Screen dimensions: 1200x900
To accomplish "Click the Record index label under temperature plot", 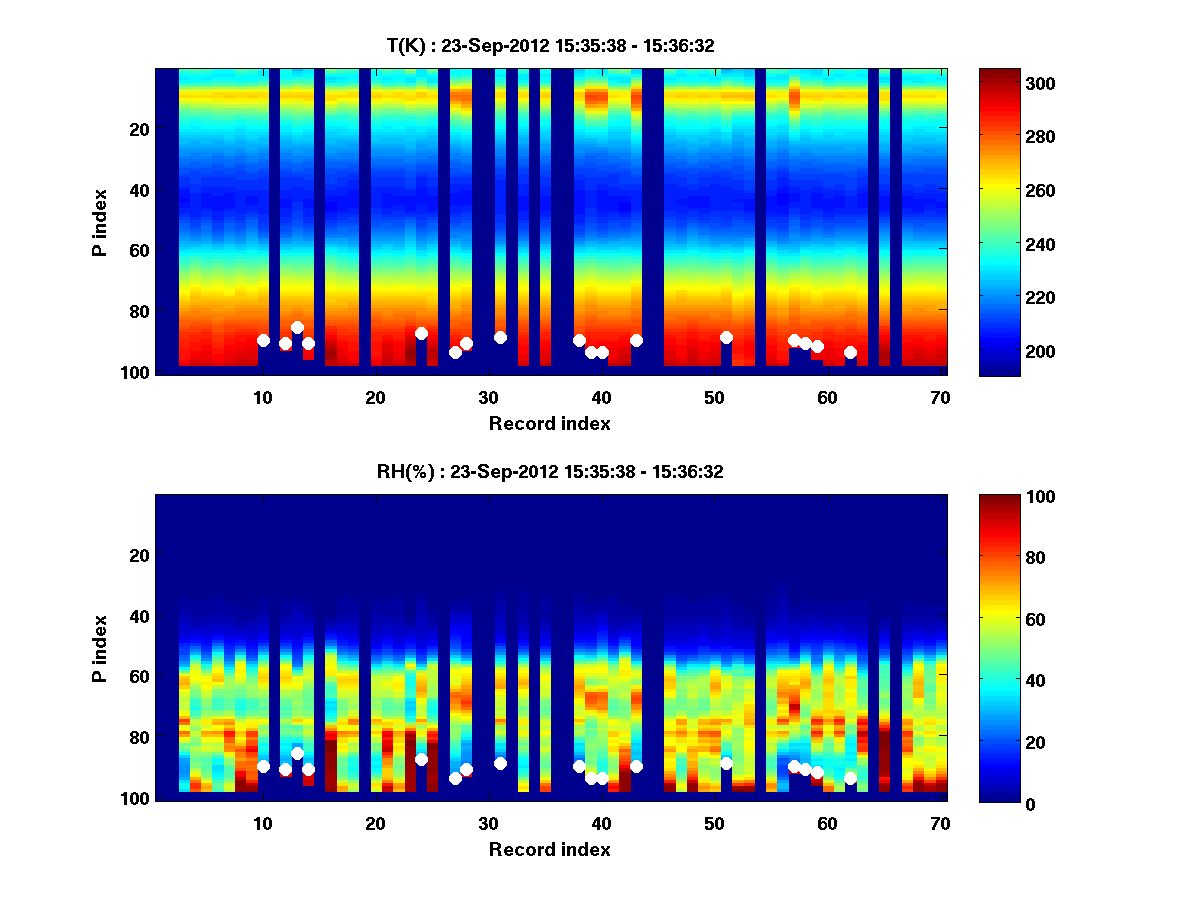I will coord(549,423).
